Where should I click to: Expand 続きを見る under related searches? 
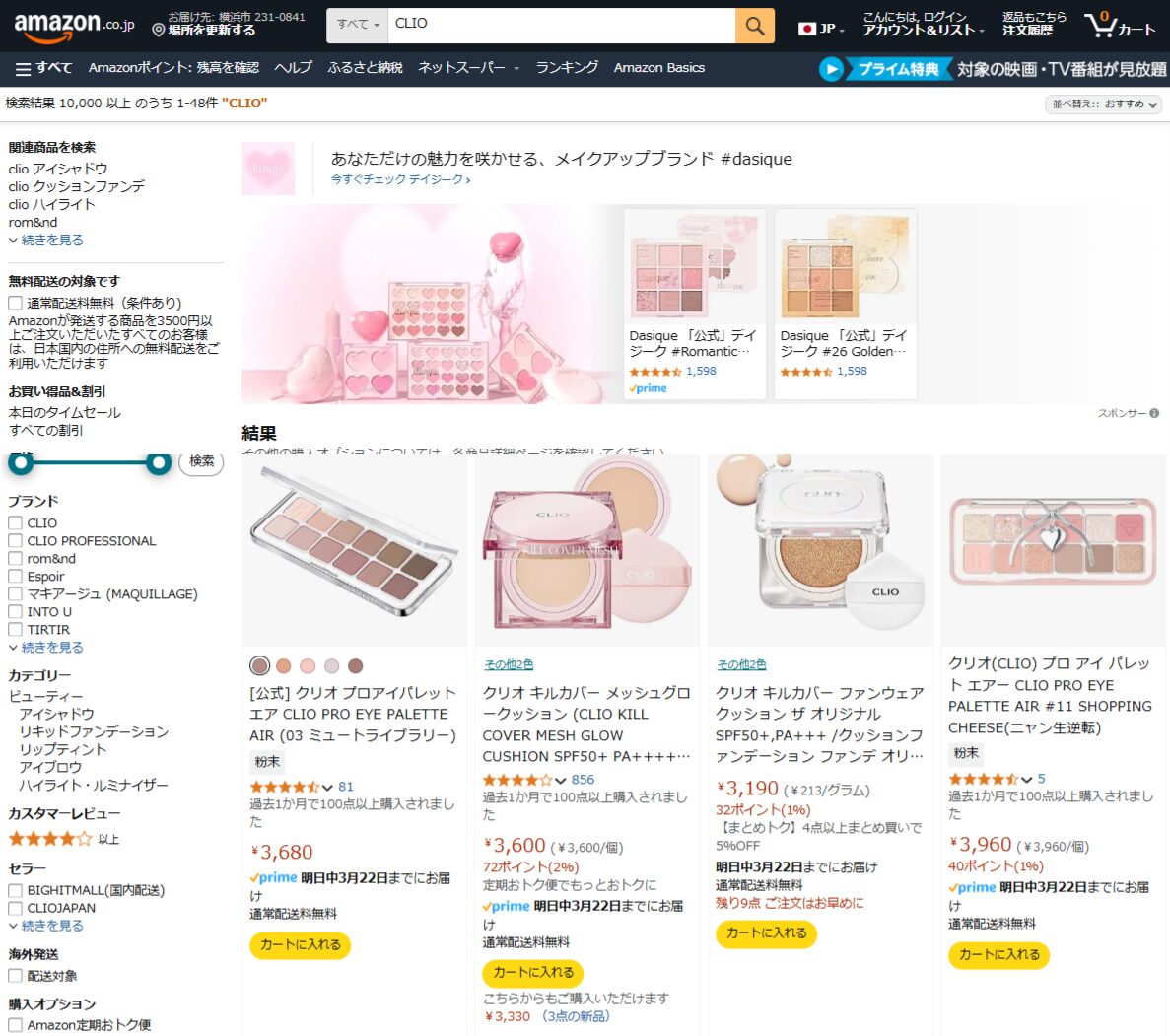(x=45, y=241)
